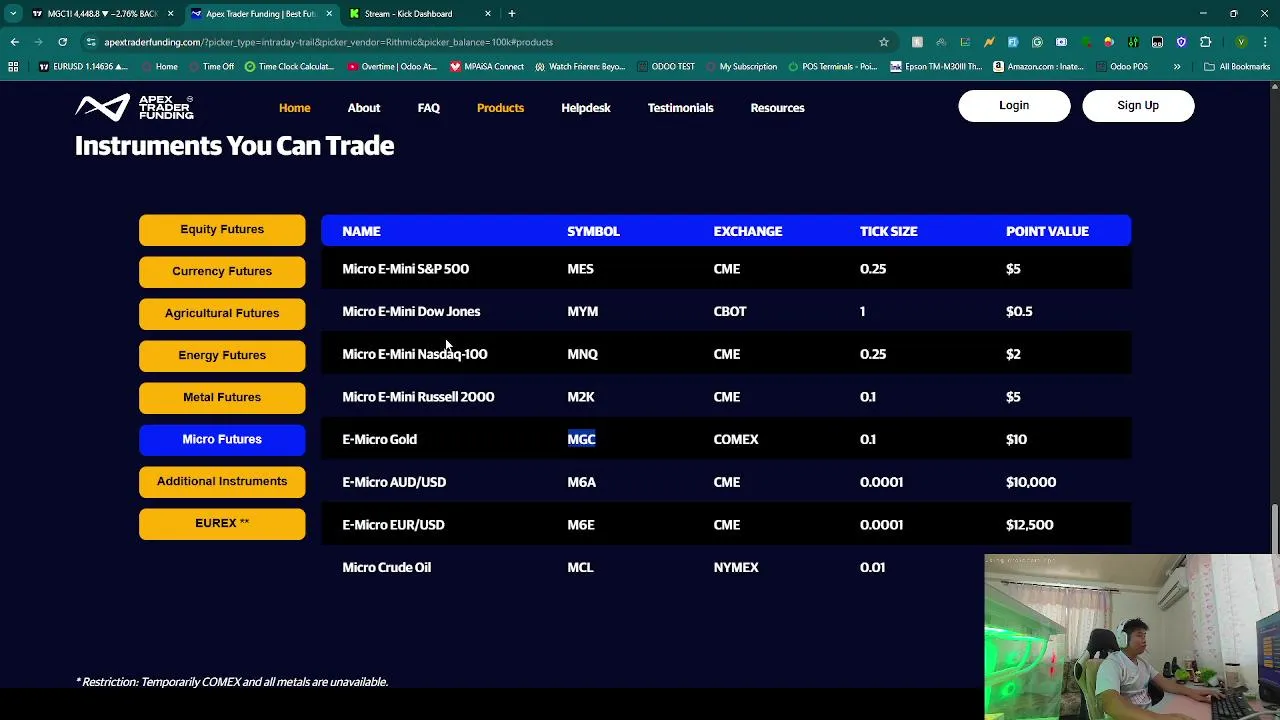Open the About nav item
This screenshot has height=720, width=1280.
point(364,108)
